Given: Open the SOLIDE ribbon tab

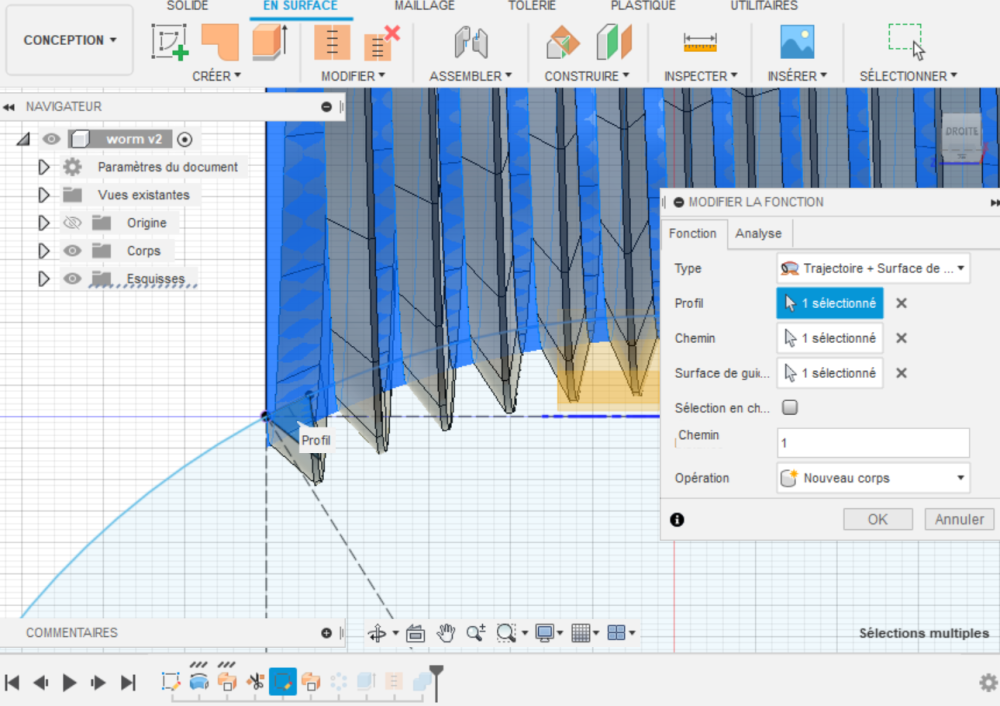Looking at the screenshot, I should coord(187,6).
